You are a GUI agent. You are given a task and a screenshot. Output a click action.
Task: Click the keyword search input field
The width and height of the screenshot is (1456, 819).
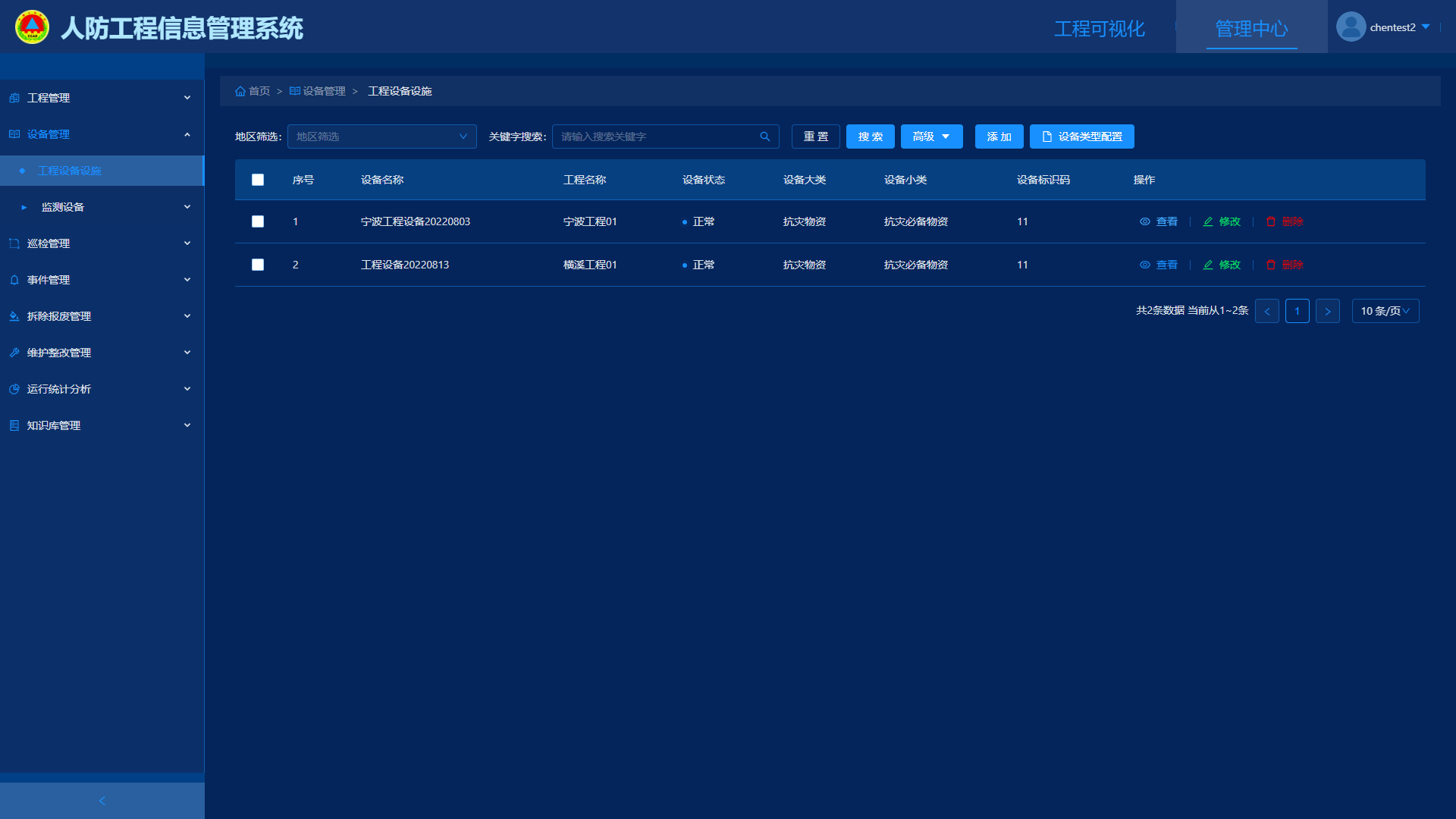(656, 136)
